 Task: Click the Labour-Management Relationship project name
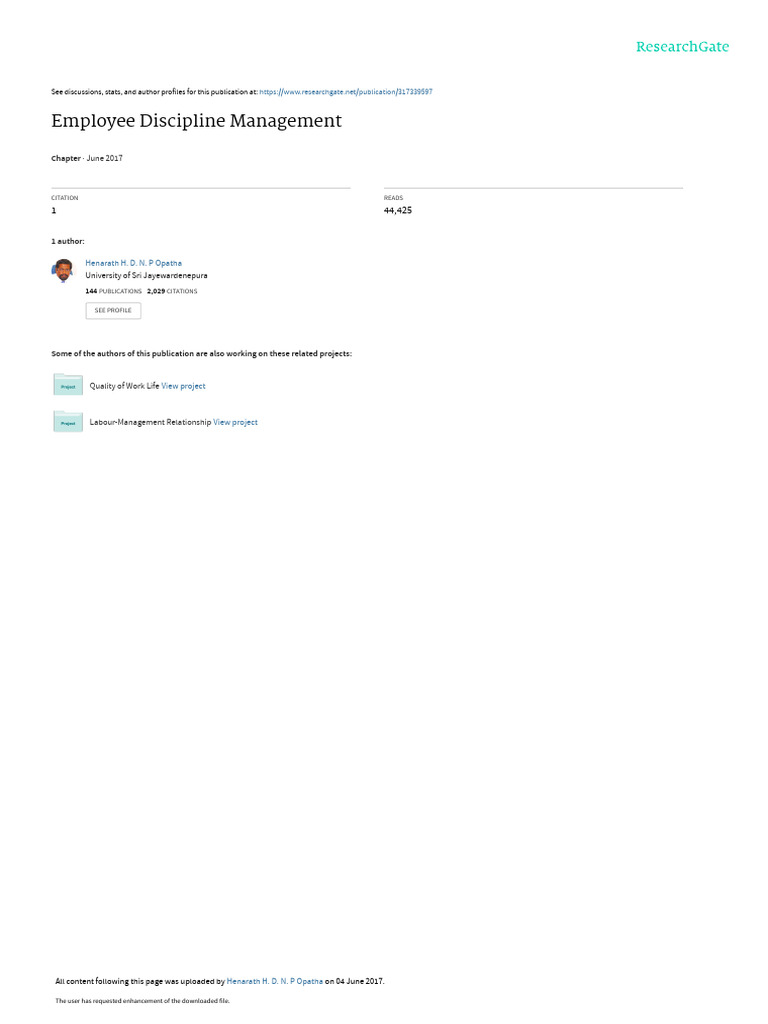[x=150, y=423]
